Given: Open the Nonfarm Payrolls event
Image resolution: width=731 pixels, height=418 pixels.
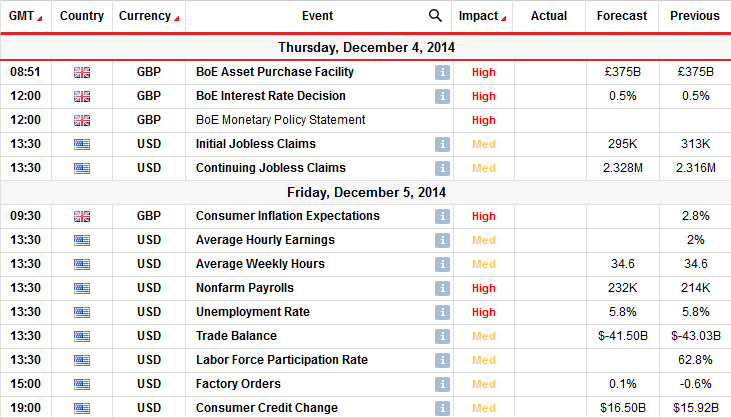Looking at the screenshot, I should [x=245, y=288].
